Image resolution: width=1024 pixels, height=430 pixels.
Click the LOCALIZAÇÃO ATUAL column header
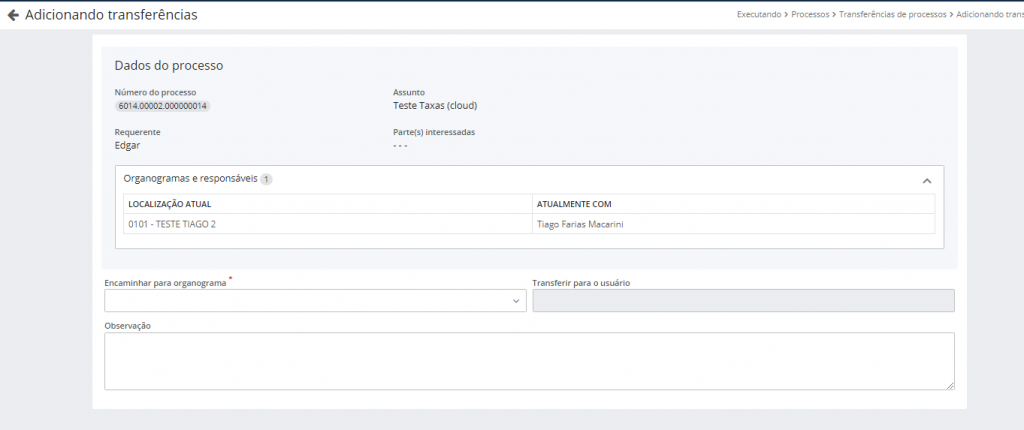[x=169, y=204]
